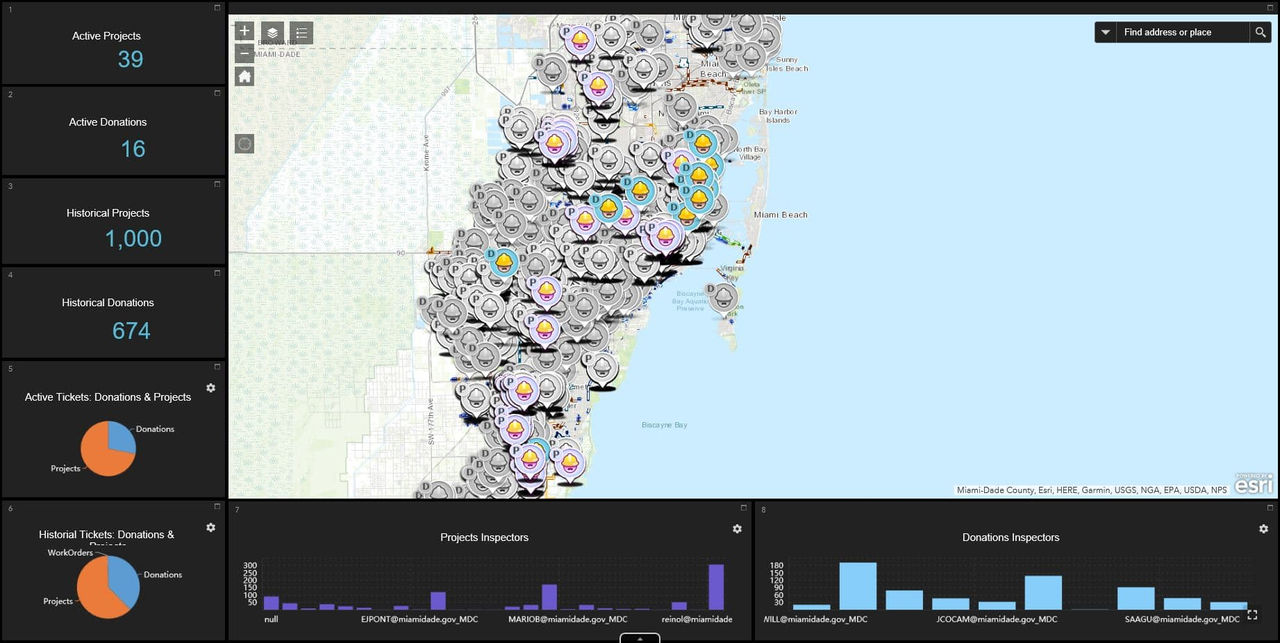Expand the Historical Donations widget

(216, 274)
